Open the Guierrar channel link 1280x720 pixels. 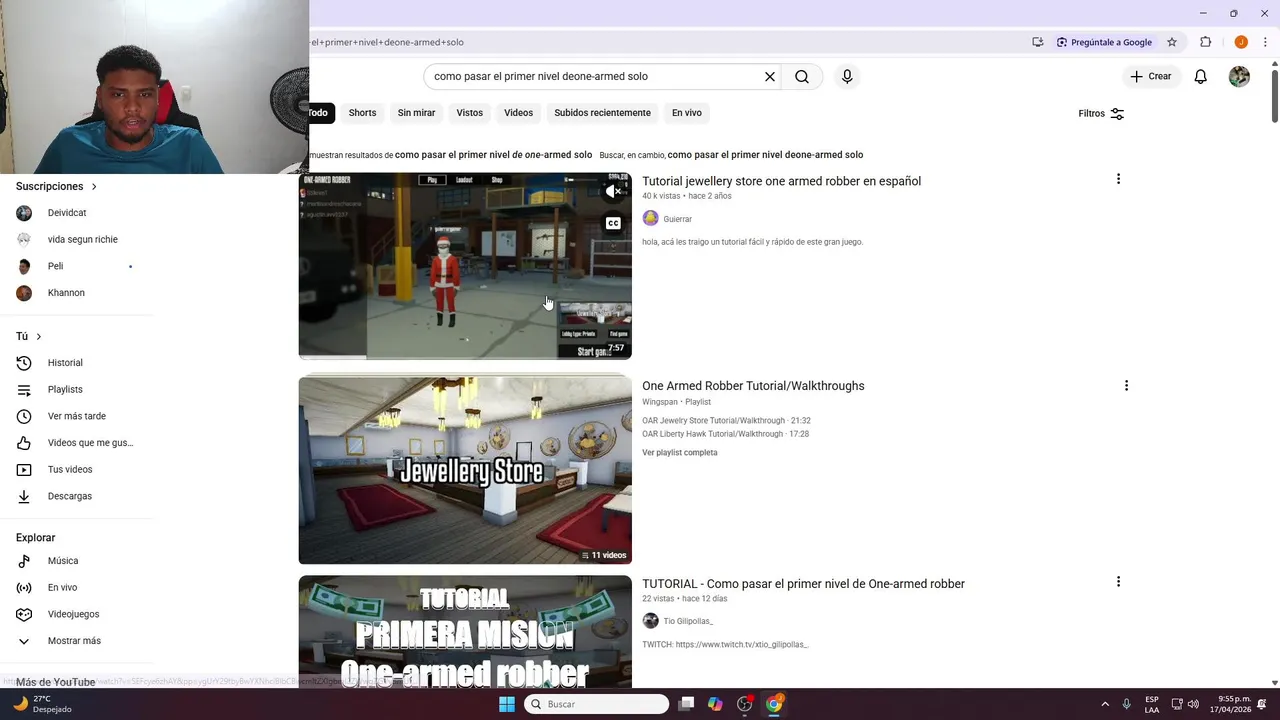click(677, 219)
